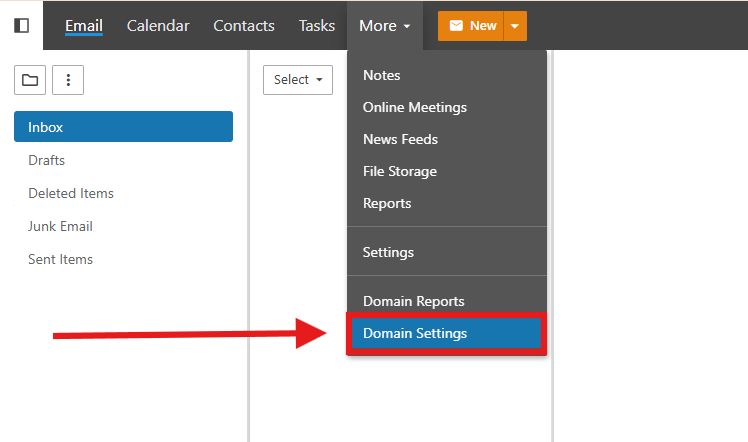Select News Feeds in the menu
Screen dimensions: 748x442
point(447,139)
